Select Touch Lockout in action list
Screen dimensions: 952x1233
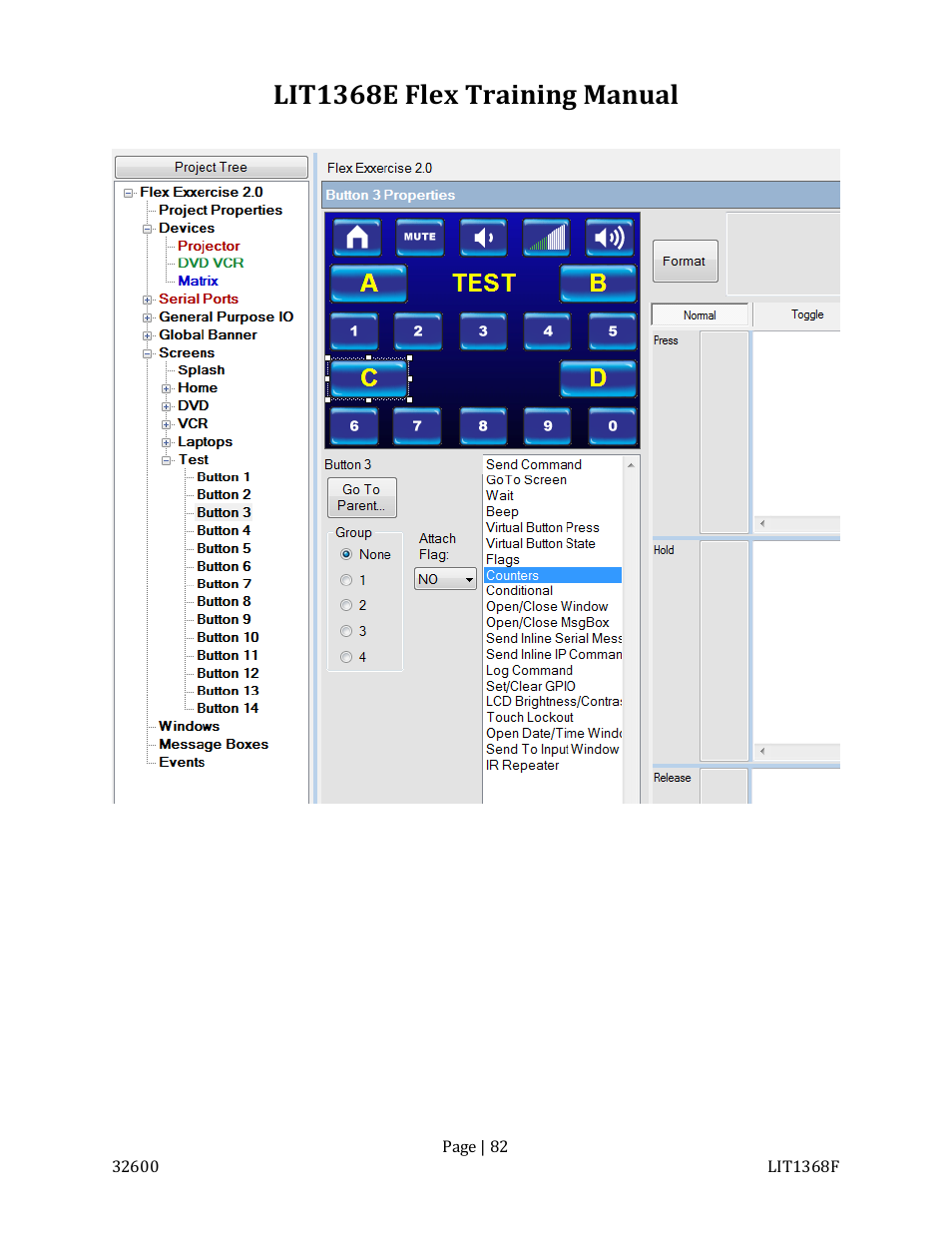(530, 717)
